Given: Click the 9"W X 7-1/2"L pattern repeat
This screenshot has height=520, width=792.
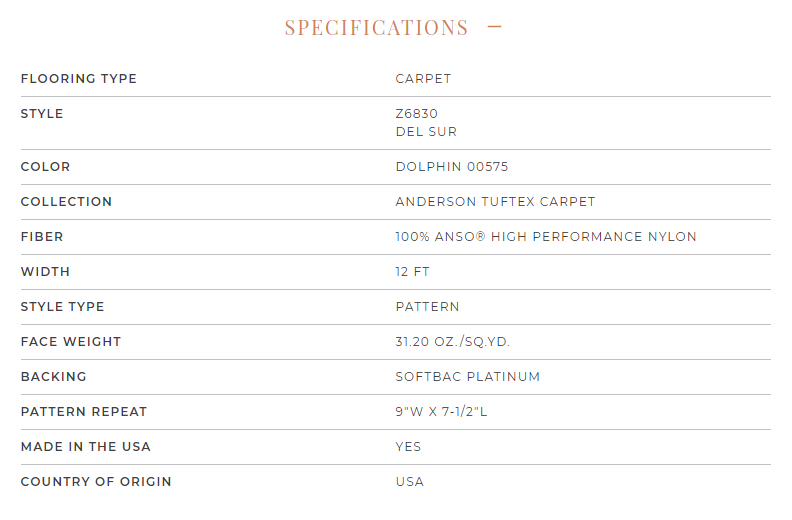Looking at the screenshot, I should pyautogui.click(x=441, y=411).
